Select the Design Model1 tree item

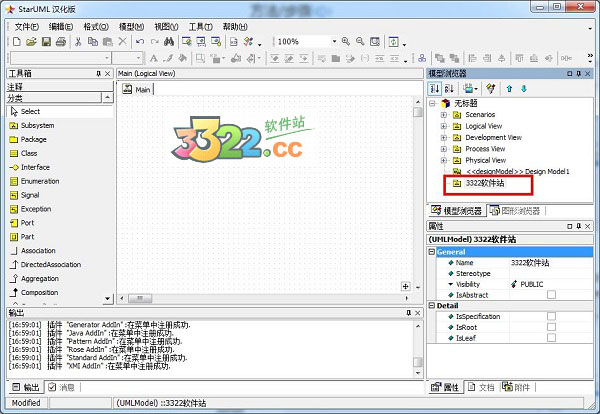tap(512, 171)
